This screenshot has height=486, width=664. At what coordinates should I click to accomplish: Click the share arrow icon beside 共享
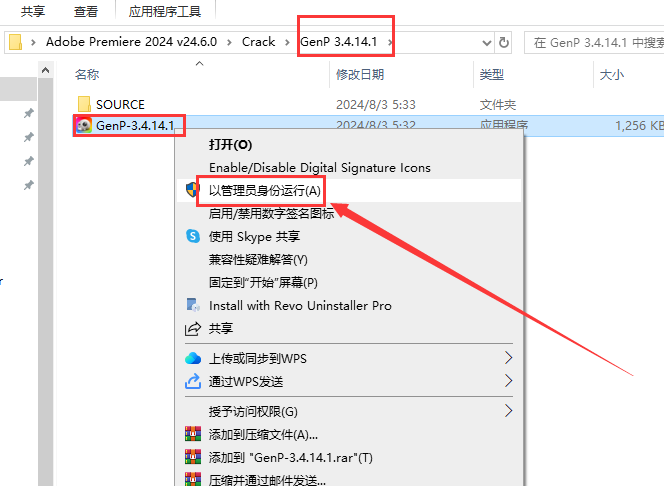(x=193, y=329)
